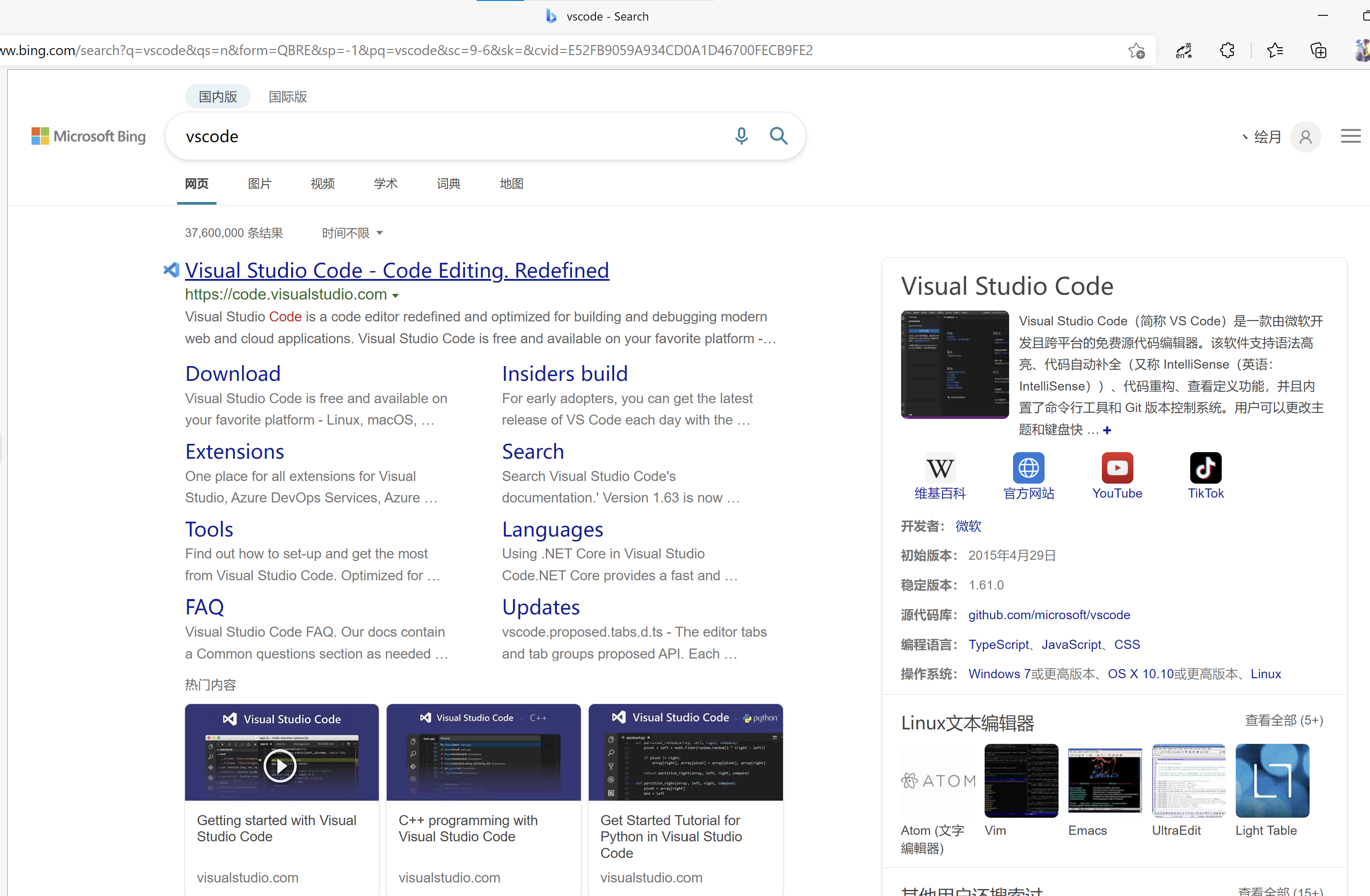Click the Linux operating system link
This screenshot has width=1370, height=896.
(x=1266, y=674)
